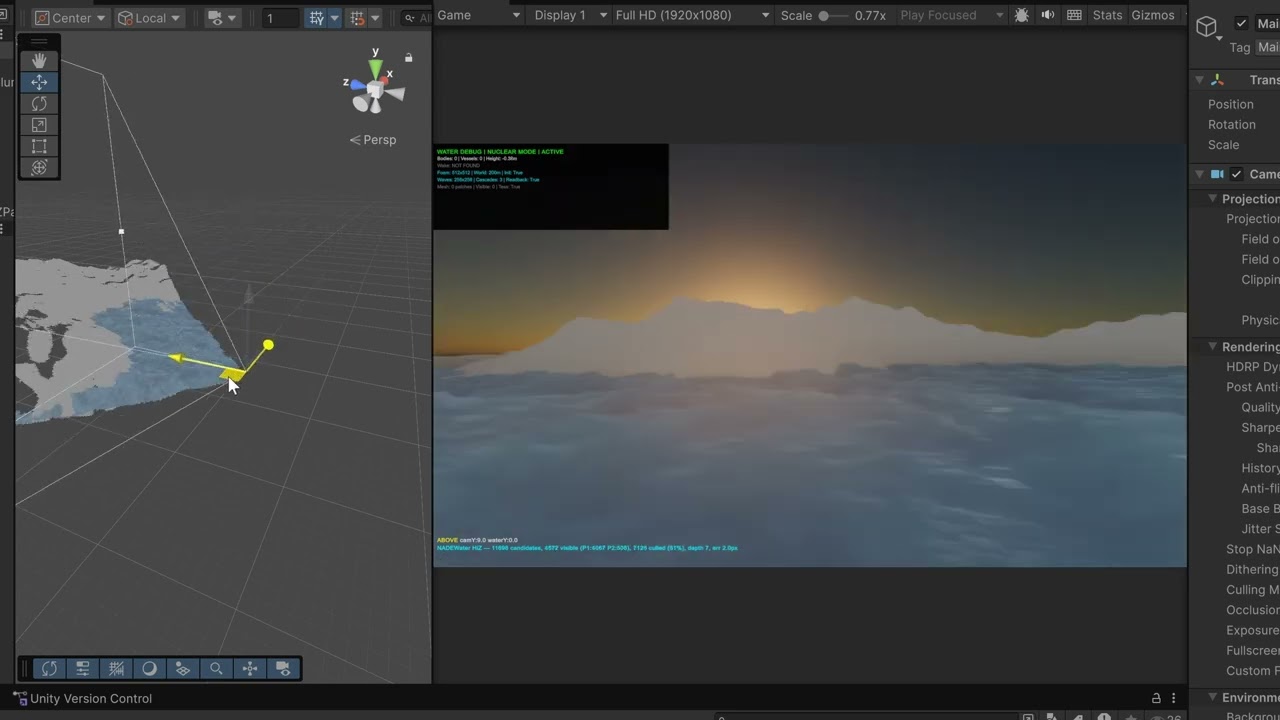The image size is (1280, 720).
Task: Open Full HD (1920x1080) resolution dropdown
Action: point(692,15)
